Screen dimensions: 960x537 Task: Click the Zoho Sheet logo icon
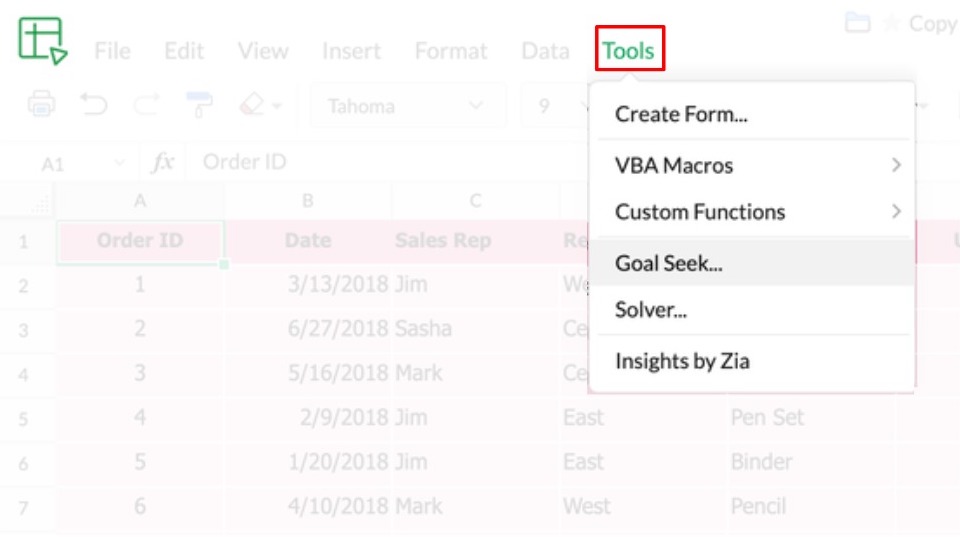click(42, 41)
